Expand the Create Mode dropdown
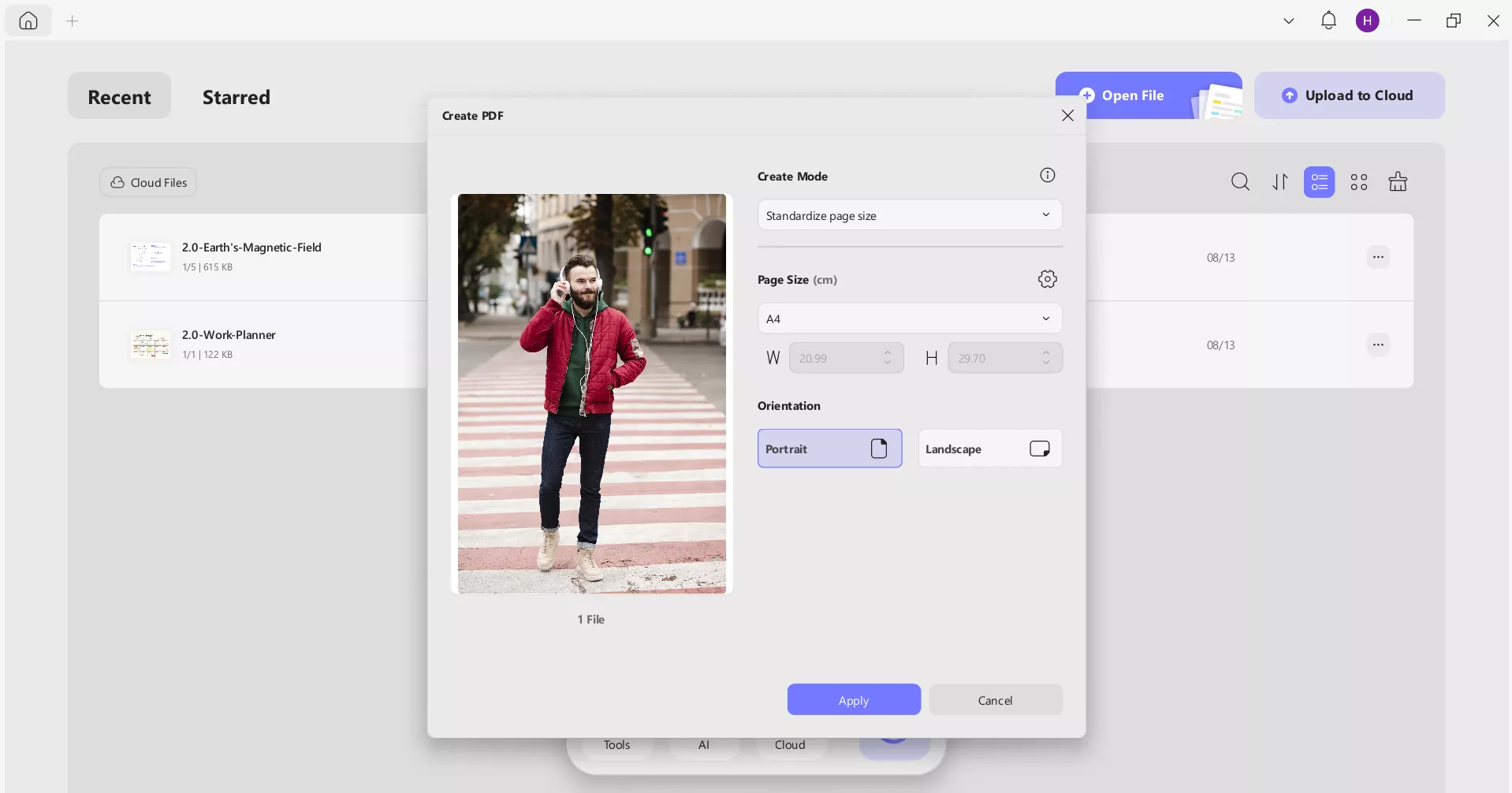Screen dimensions: 1512x793 pos(909,215)
